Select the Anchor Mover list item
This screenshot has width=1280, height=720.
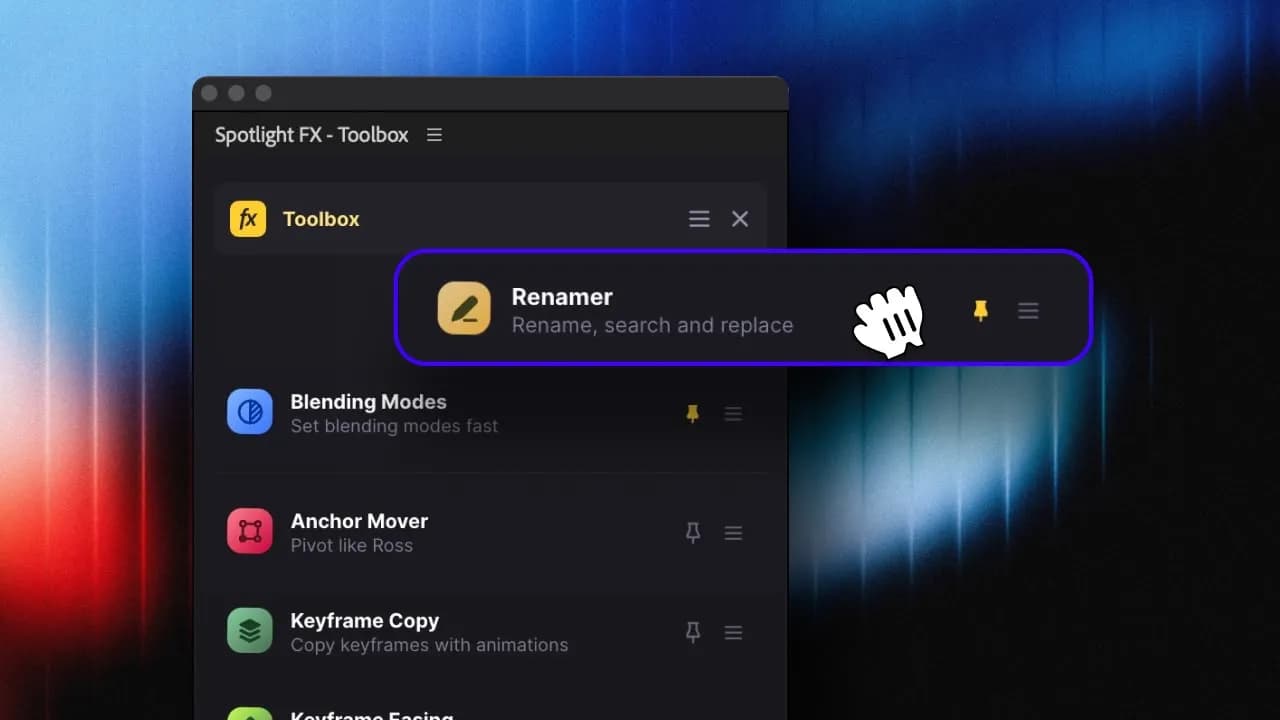(x=490, y=532)
